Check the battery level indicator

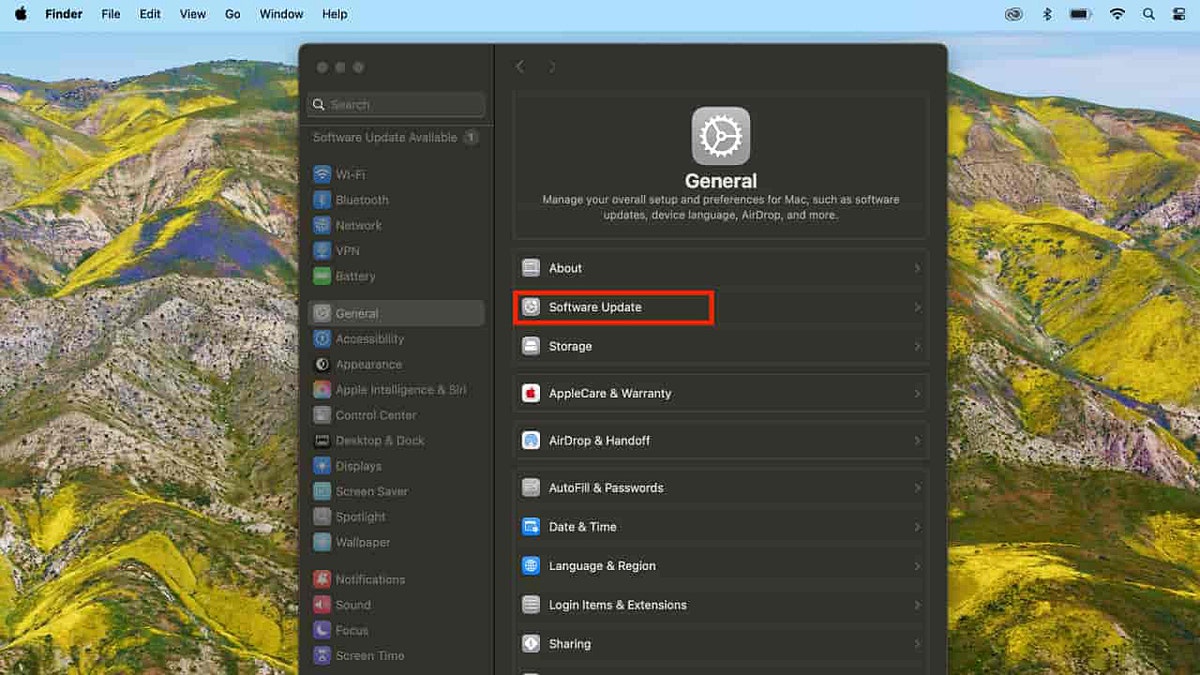point(1081,13)
